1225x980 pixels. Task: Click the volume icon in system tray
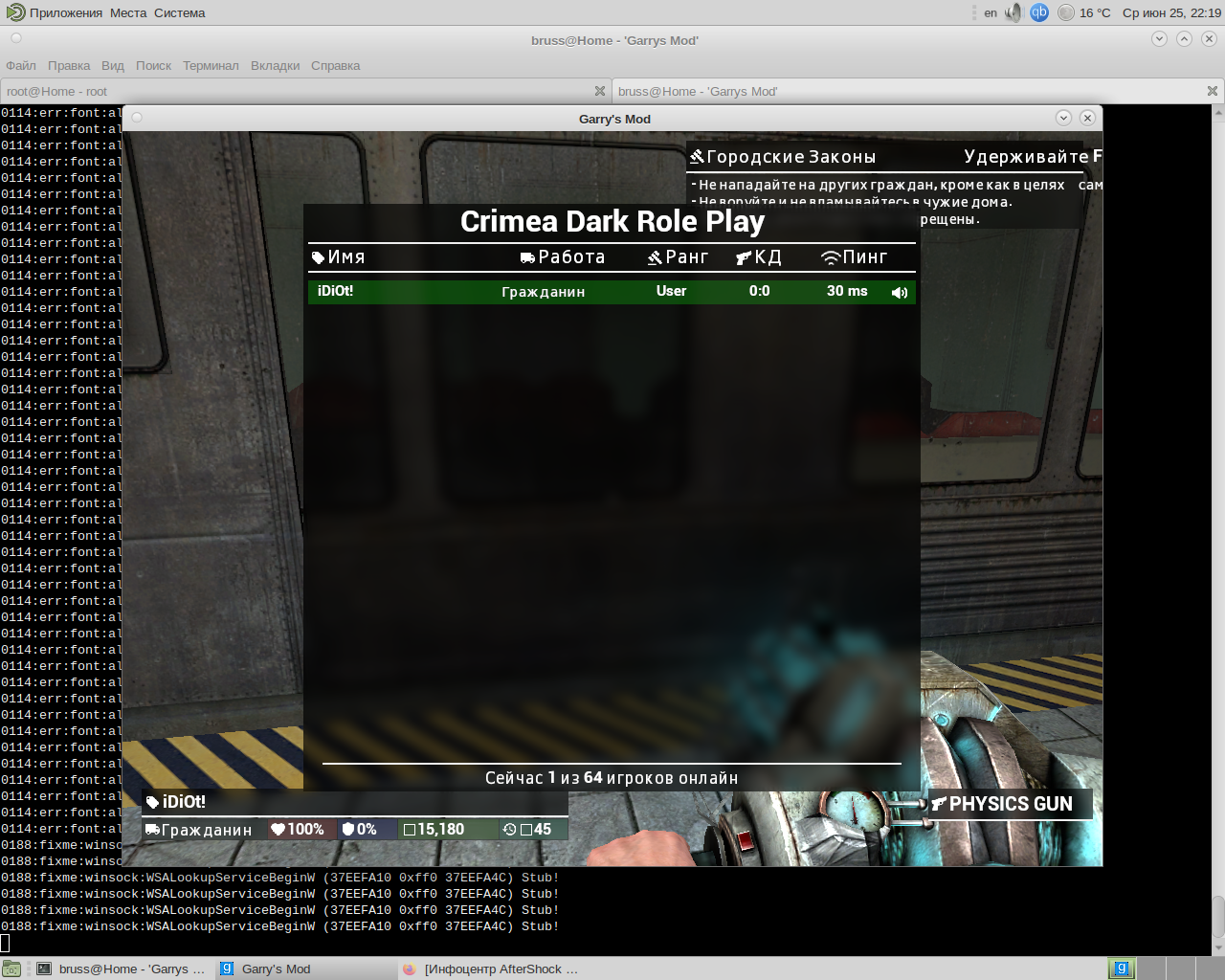point(1013,12)
